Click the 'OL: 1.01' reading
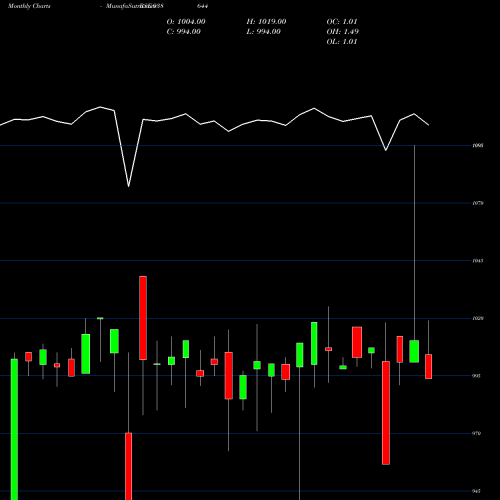The image size is (500, 500). click(342, 42)
